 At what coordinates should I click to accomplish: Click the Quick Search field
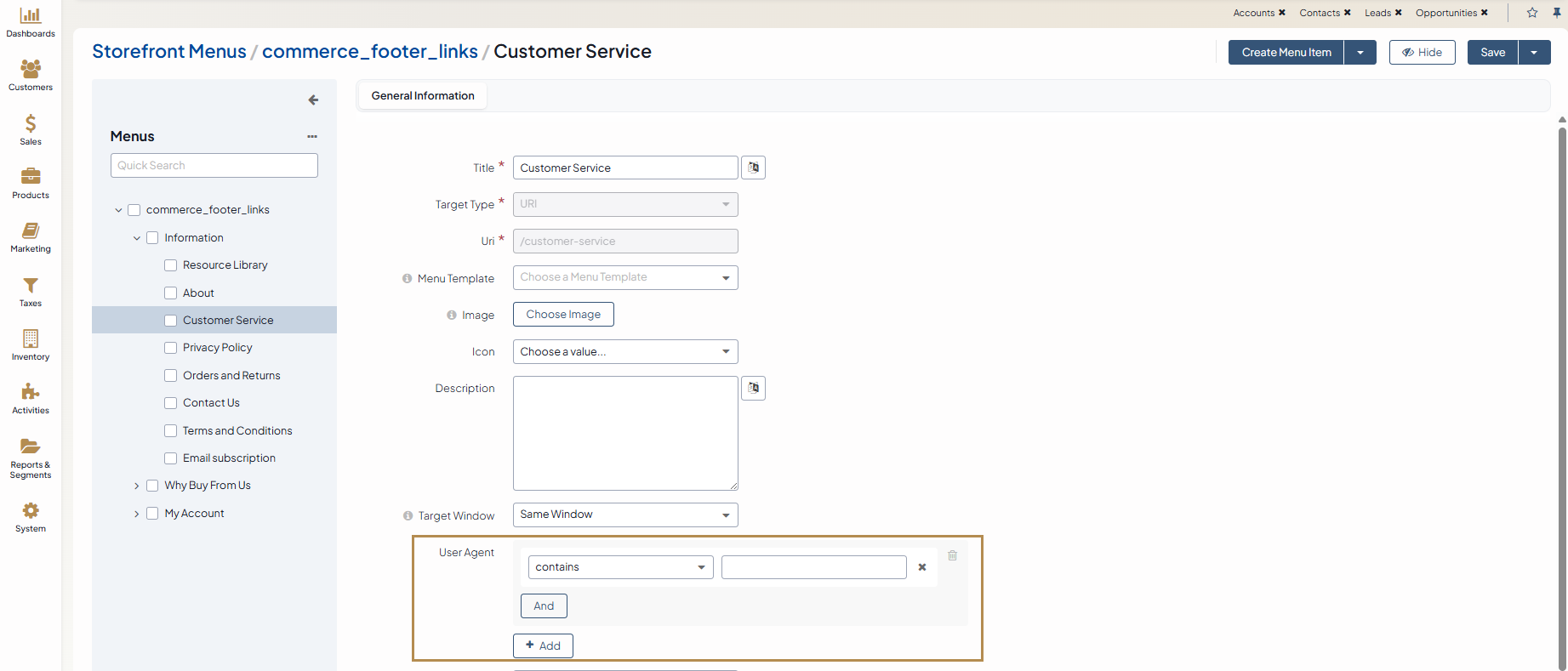point(214,166)
